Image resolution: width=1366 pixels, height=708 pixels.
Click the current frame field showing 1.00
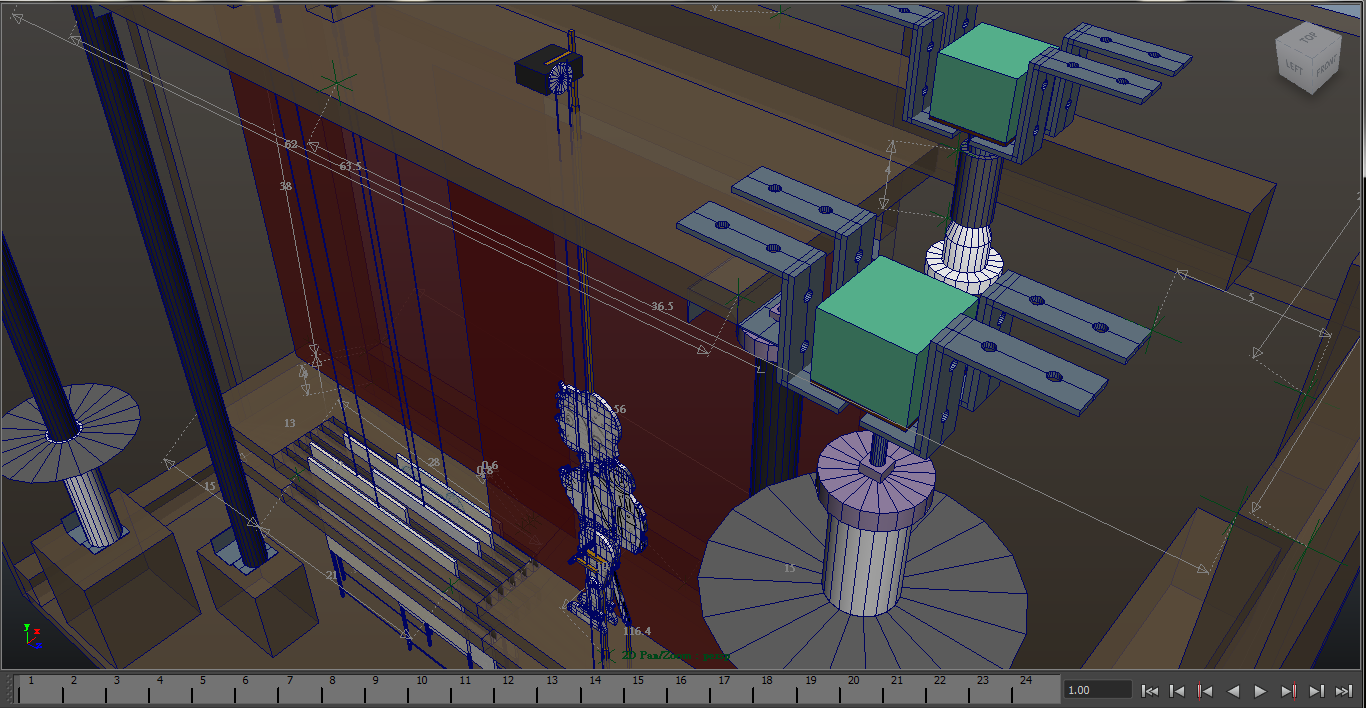1097,690
